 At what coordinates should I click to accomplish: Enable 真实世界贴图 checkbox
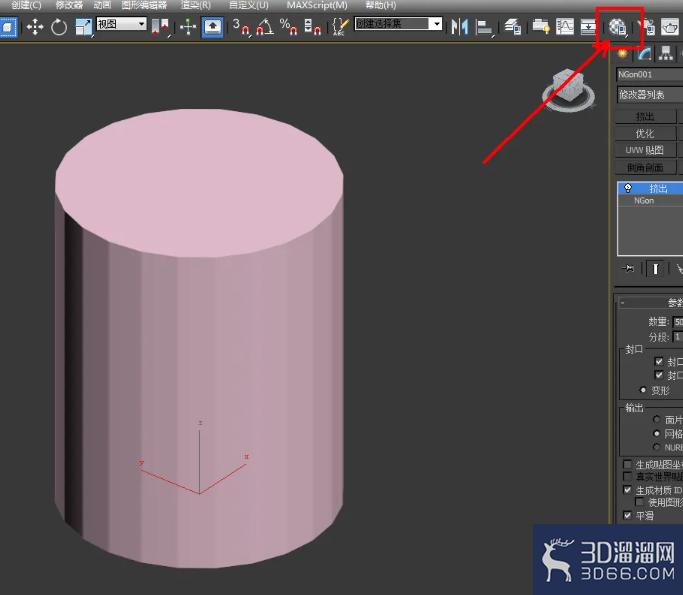click(627, 476)
